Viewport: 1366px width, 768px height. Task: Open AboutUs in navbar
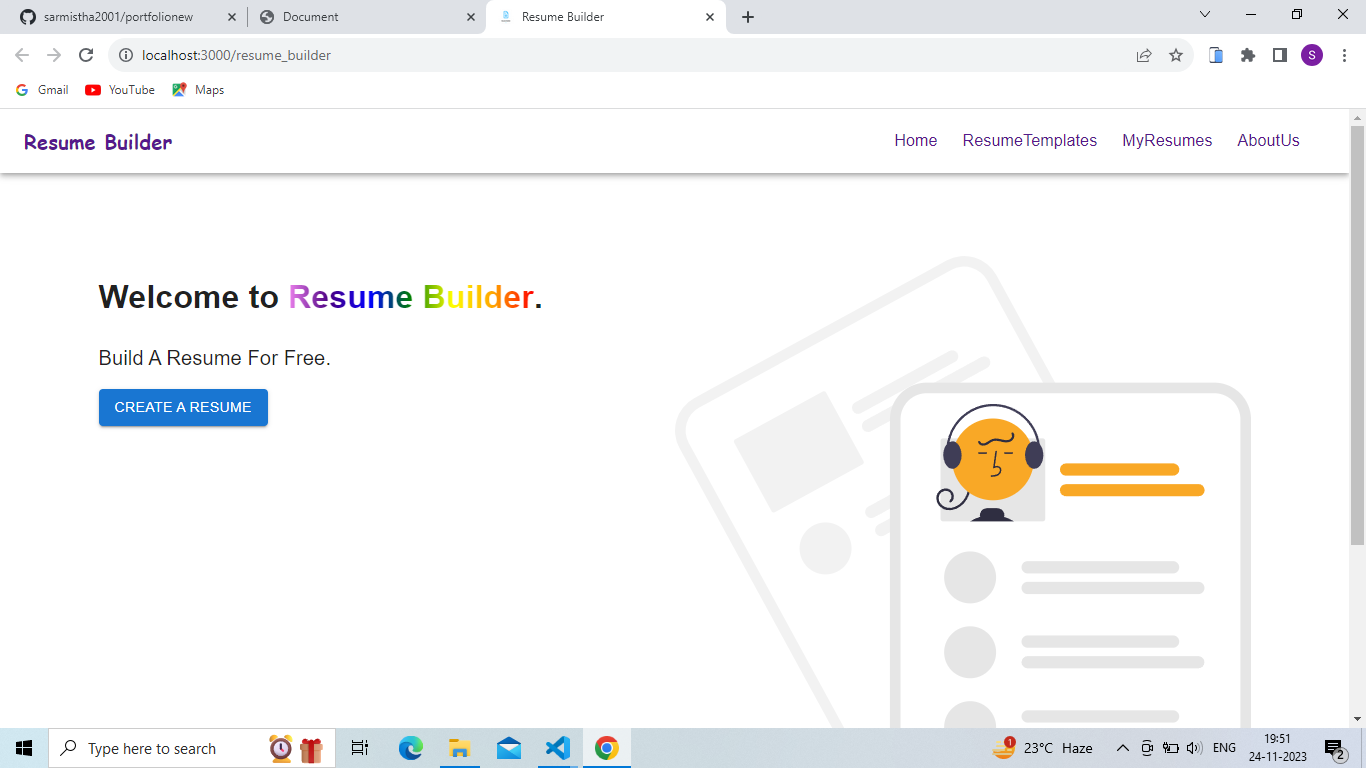[x=1268, y=141]
